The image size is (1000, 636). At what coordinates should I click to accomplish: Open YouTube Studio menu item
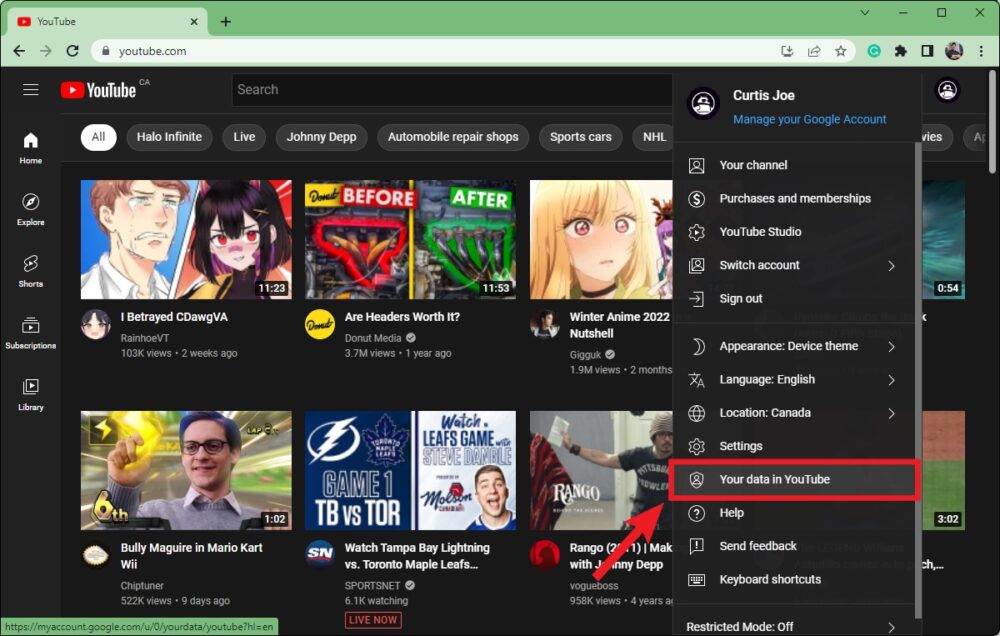tap(760, 232)
